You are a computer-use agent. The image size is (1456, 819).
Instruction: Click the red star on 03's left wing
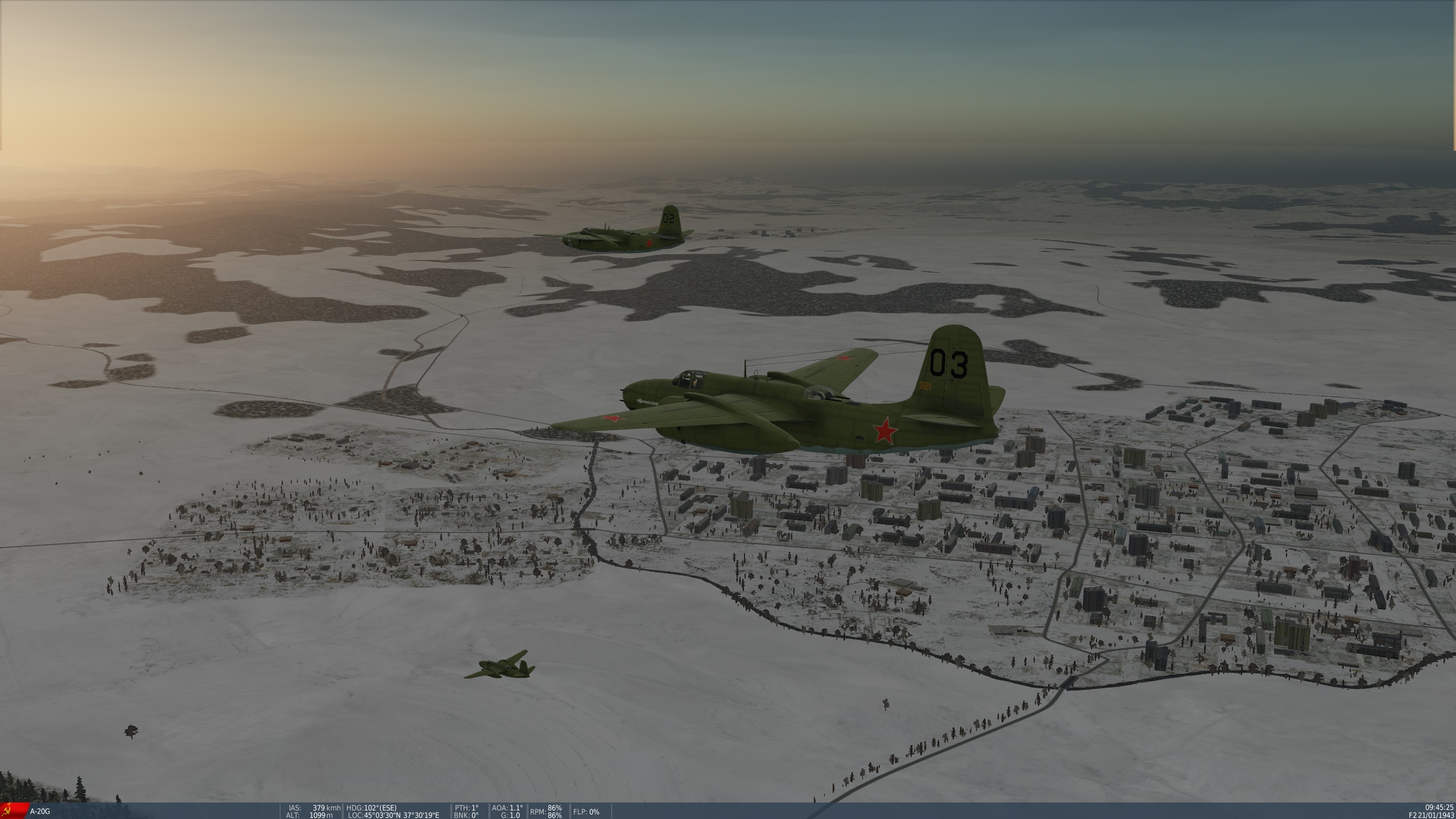[614, 419]
